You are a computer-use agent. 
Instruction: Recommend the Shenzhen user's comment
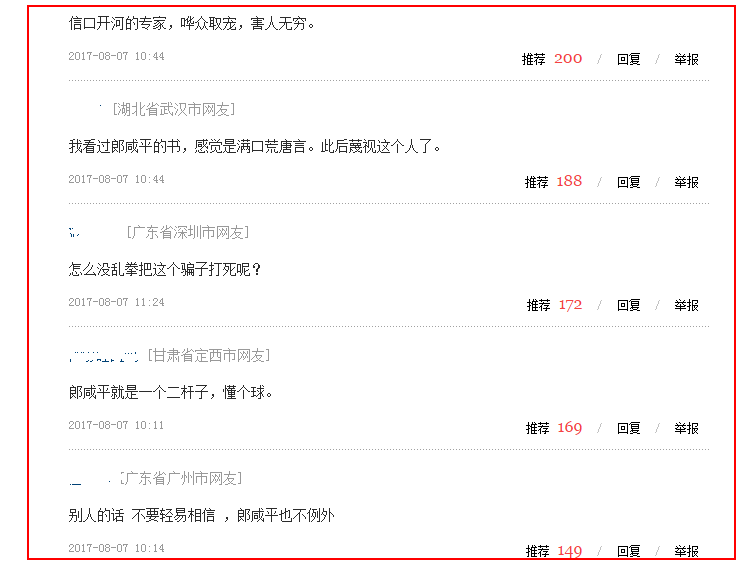538,305
